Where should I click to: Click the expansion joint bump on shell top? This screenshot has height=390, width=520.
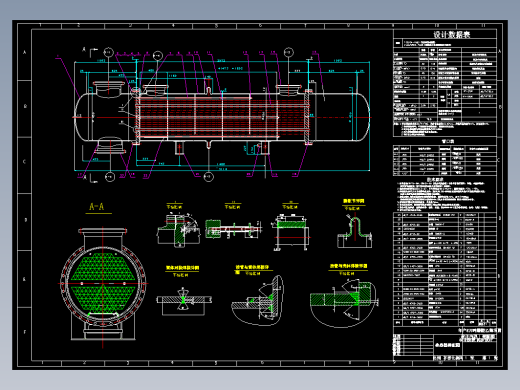pos(208,90)
